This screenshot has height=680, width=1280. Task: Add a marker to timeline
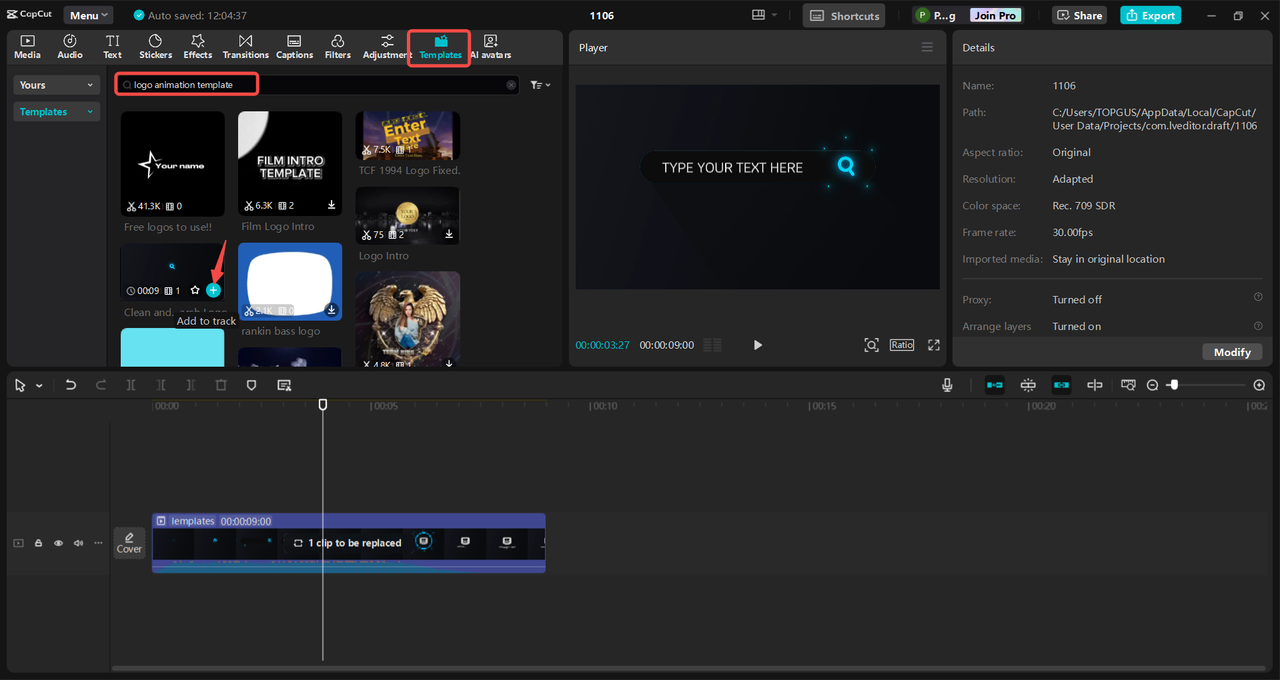pyautogui.click(x=251, y=385)
